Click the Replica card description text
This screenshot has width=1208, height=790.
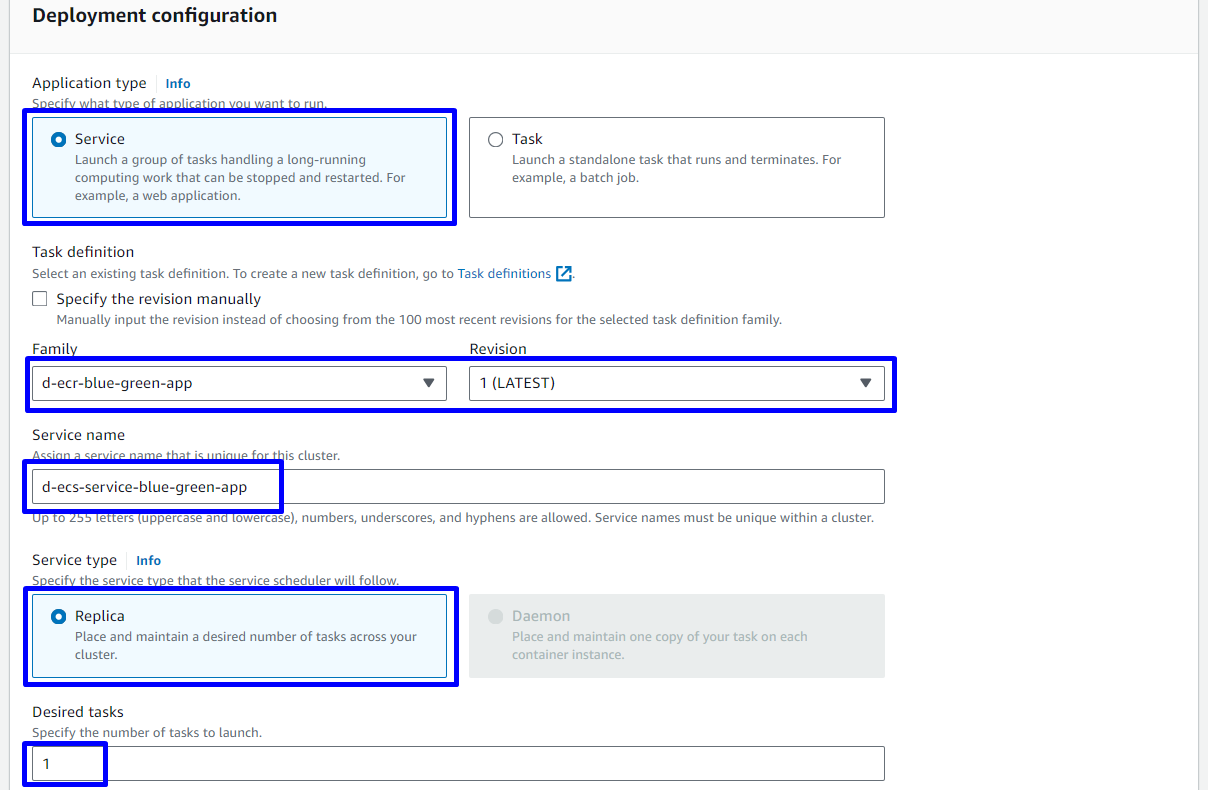coord(245,645)
